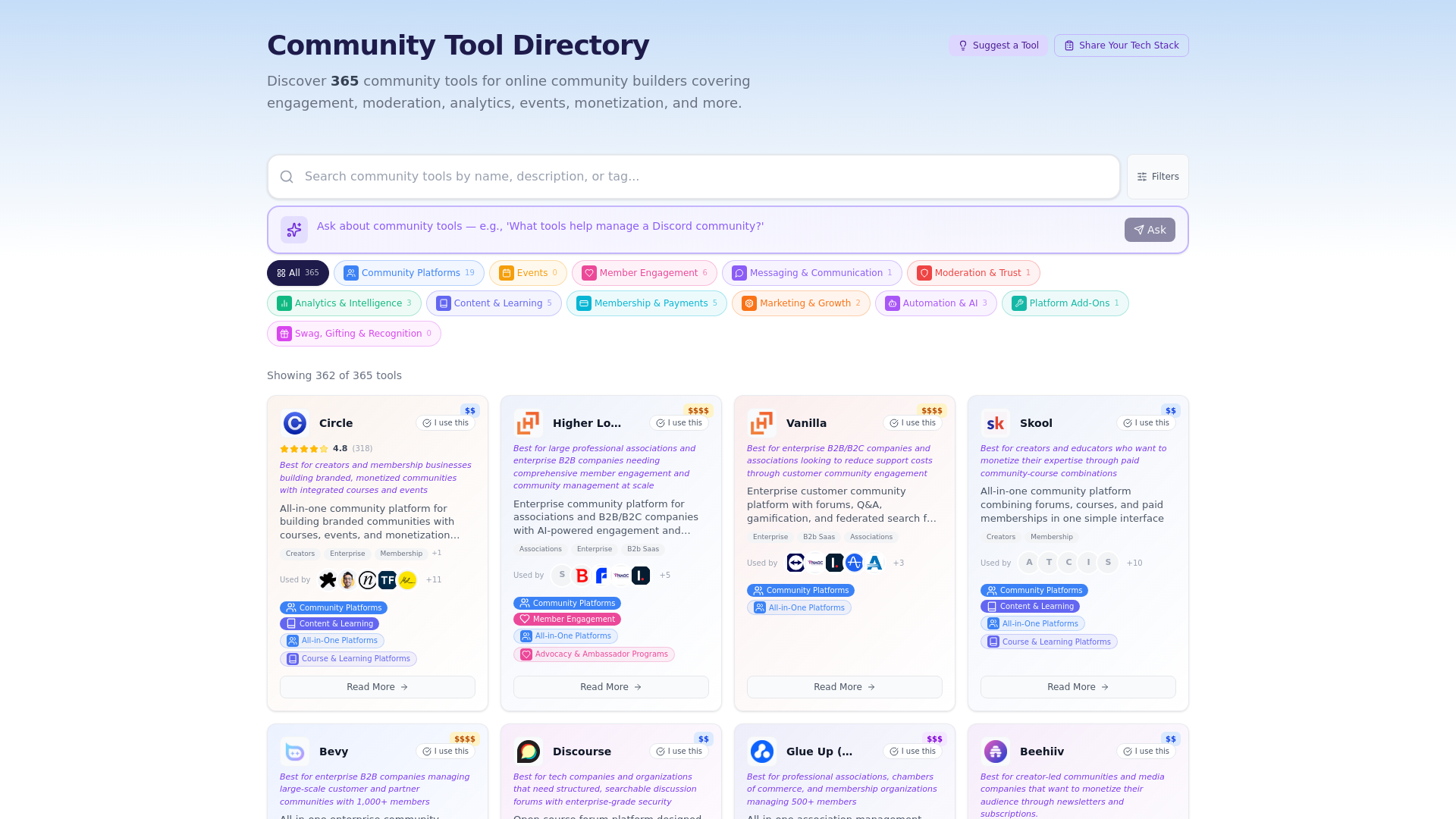Click the $$ price badge on the Circle card
This screenshot has width=1456, height=819.
click(470, 411)
